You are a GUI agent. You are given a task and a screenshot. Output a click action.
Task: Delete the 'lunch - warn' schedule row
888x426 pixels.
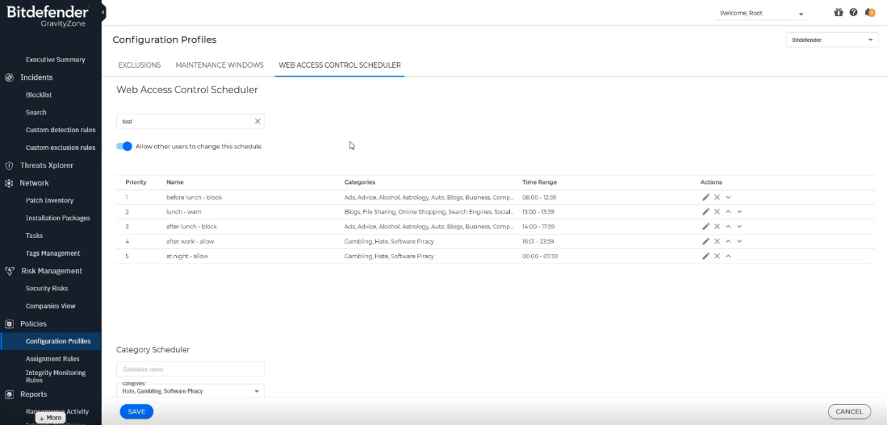(x=717, y=212)
